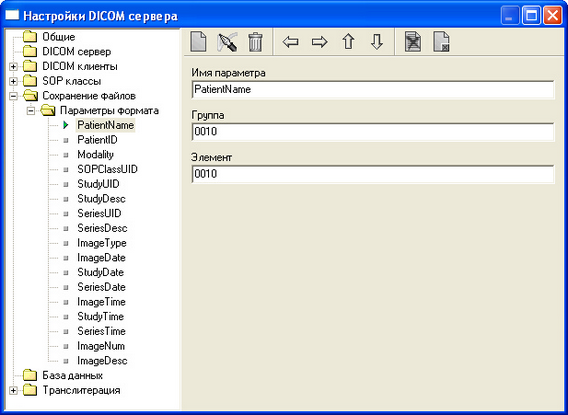Select SeriesDate in the tree

(101, 287)
